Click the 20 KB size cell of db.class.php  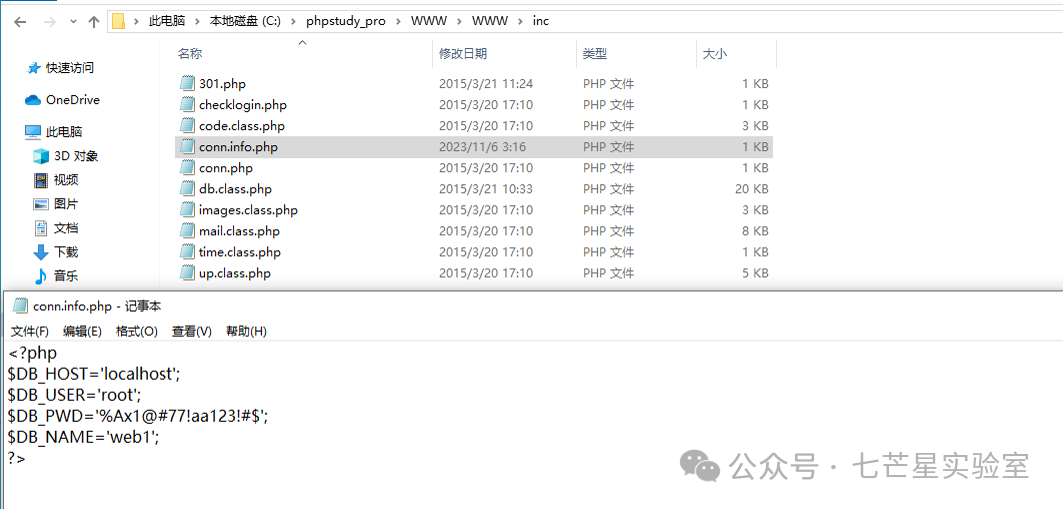click(751, 189)
